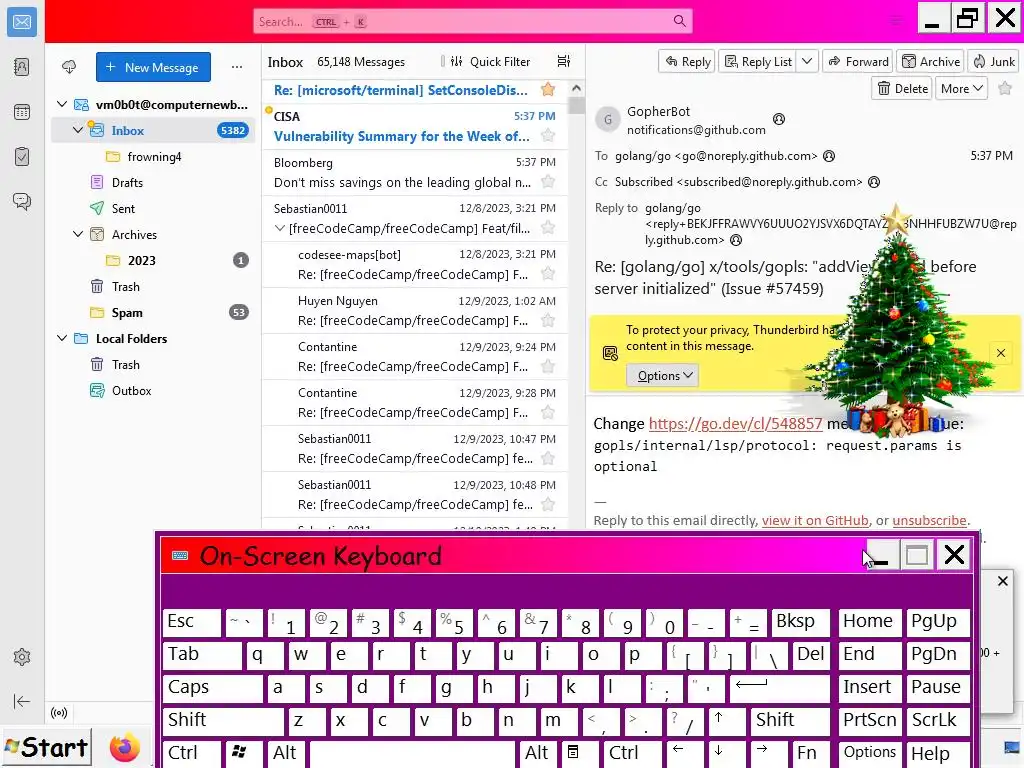Open the go.dev/cl/548857 link
The image size is (1024, 768).
735,423
